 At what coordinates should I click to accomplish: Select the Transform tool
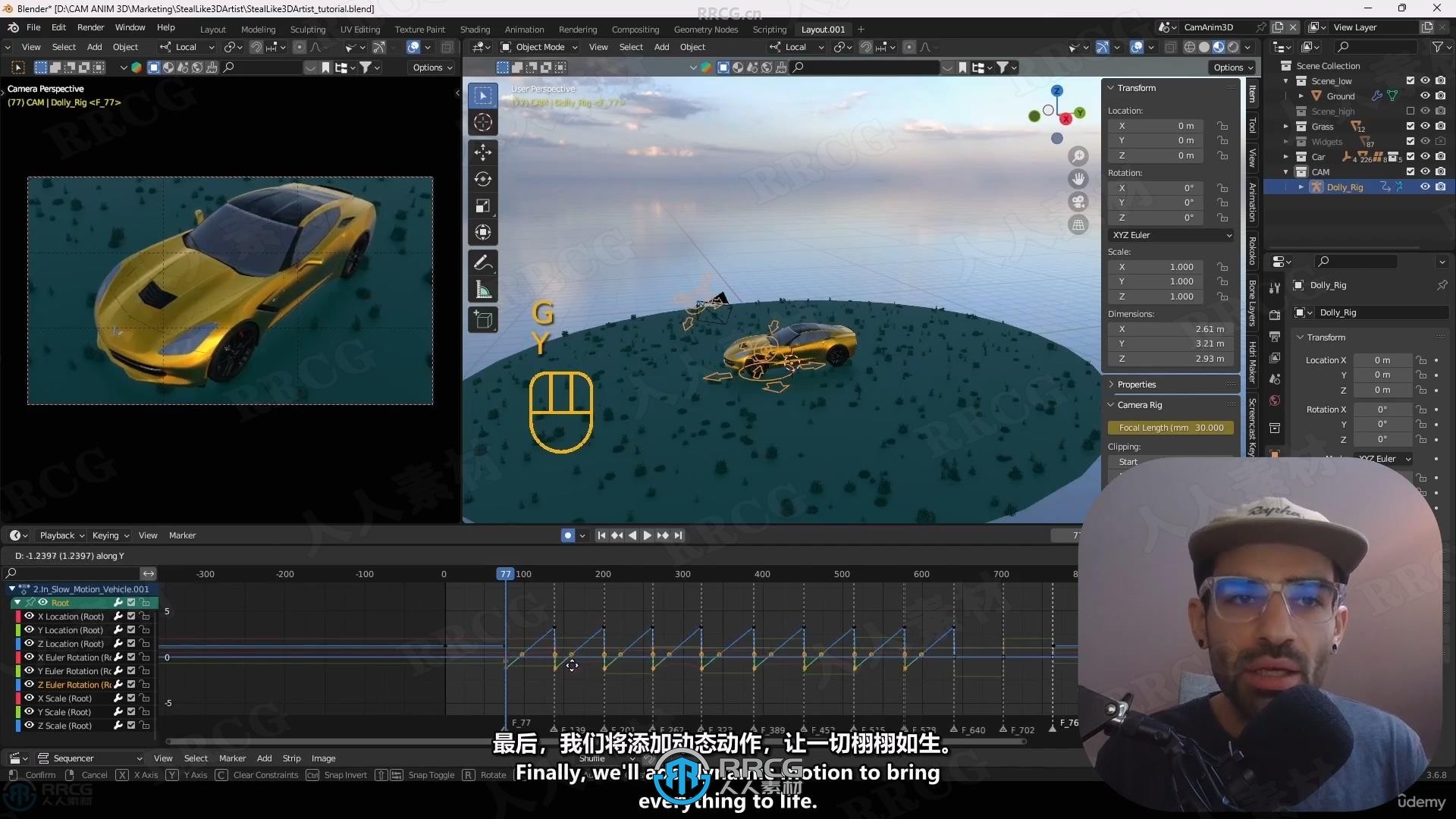[483, 232]
